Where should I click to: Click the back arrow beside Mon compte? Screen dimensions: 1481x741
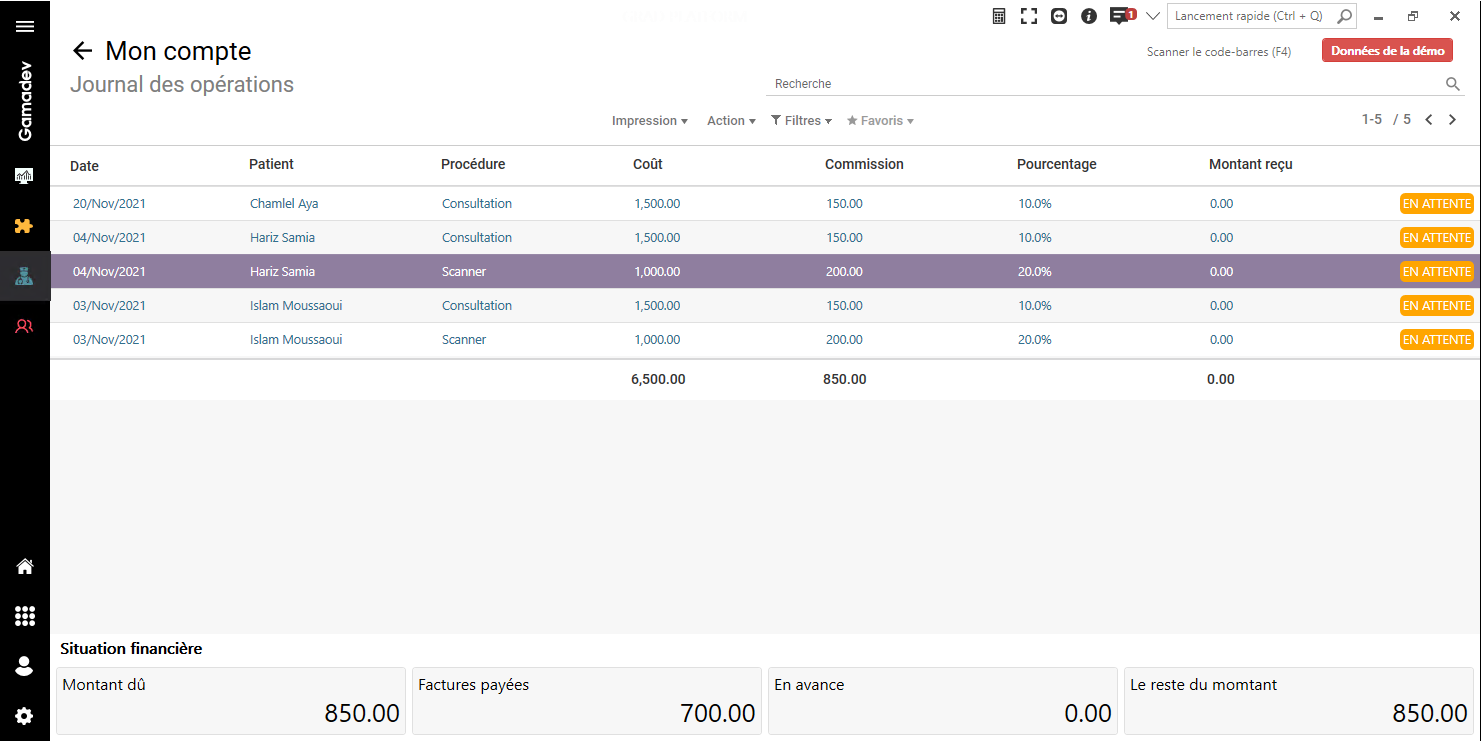click(x=82, y=51)
